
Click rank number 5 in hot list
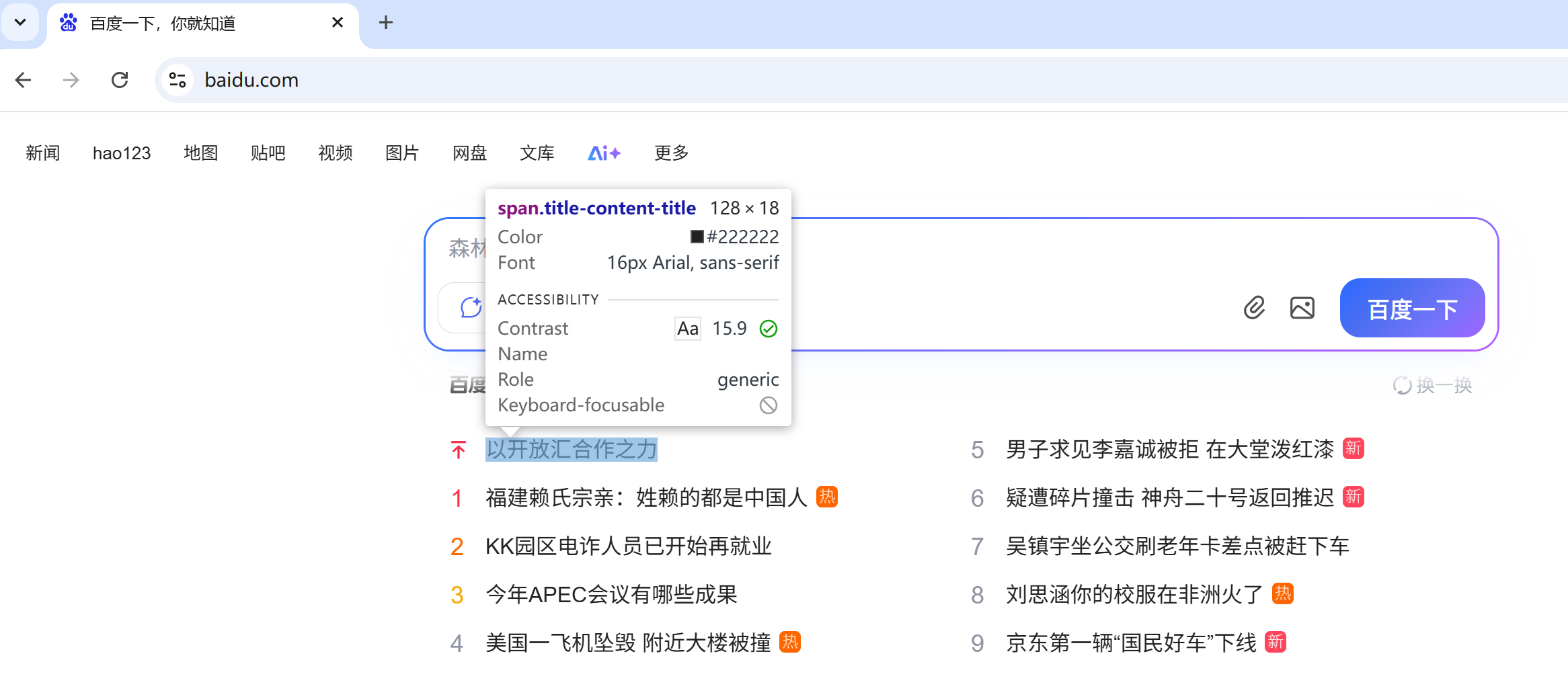pyautogui.click(x=978, y=450)
